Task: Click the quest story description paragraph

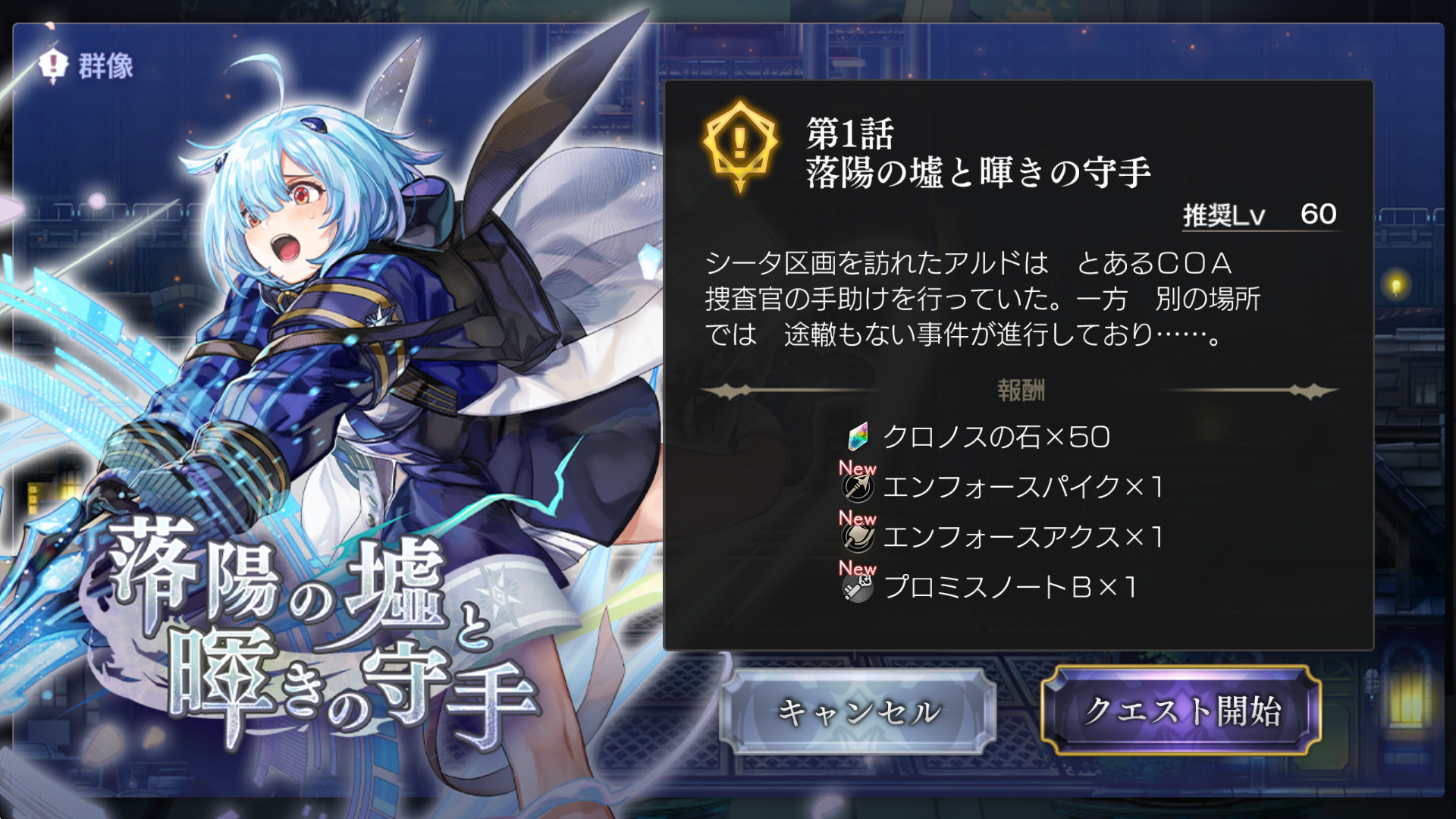Action: pos(983,299)
